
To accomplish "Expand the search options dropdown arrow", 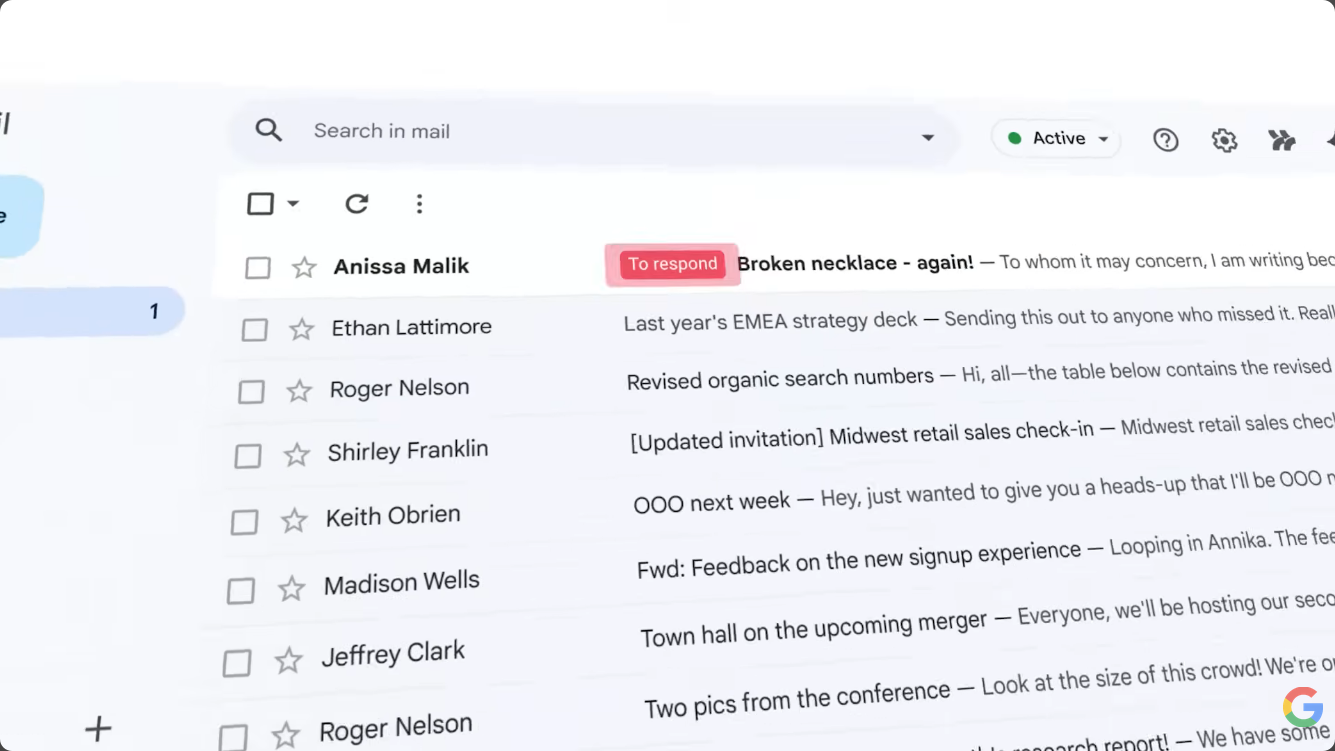I will tap(928, 137).
